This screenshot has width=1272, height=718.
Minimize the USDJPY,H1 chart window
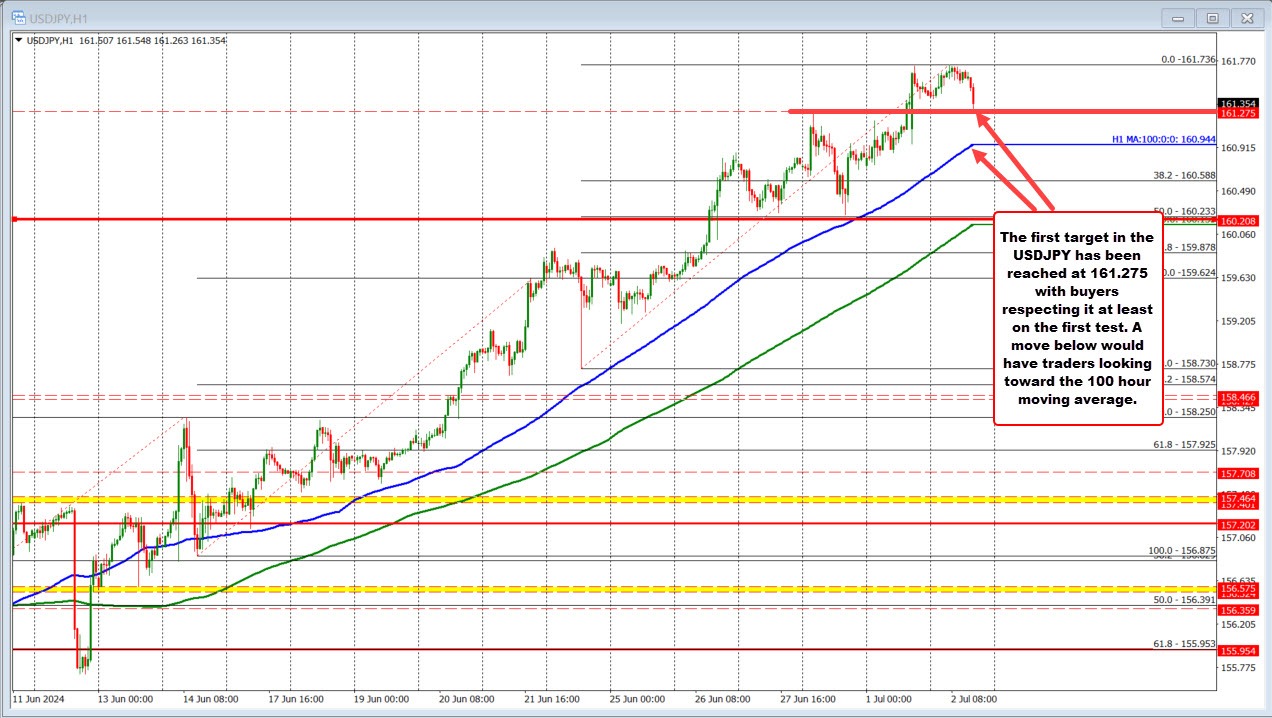(1177, 18)
